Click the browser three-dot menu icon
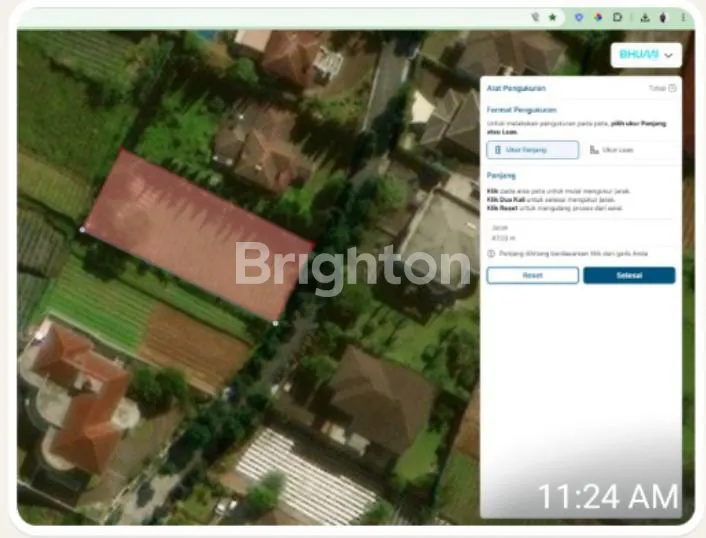Viewport: 706px width, 538px height. [684, 17]
